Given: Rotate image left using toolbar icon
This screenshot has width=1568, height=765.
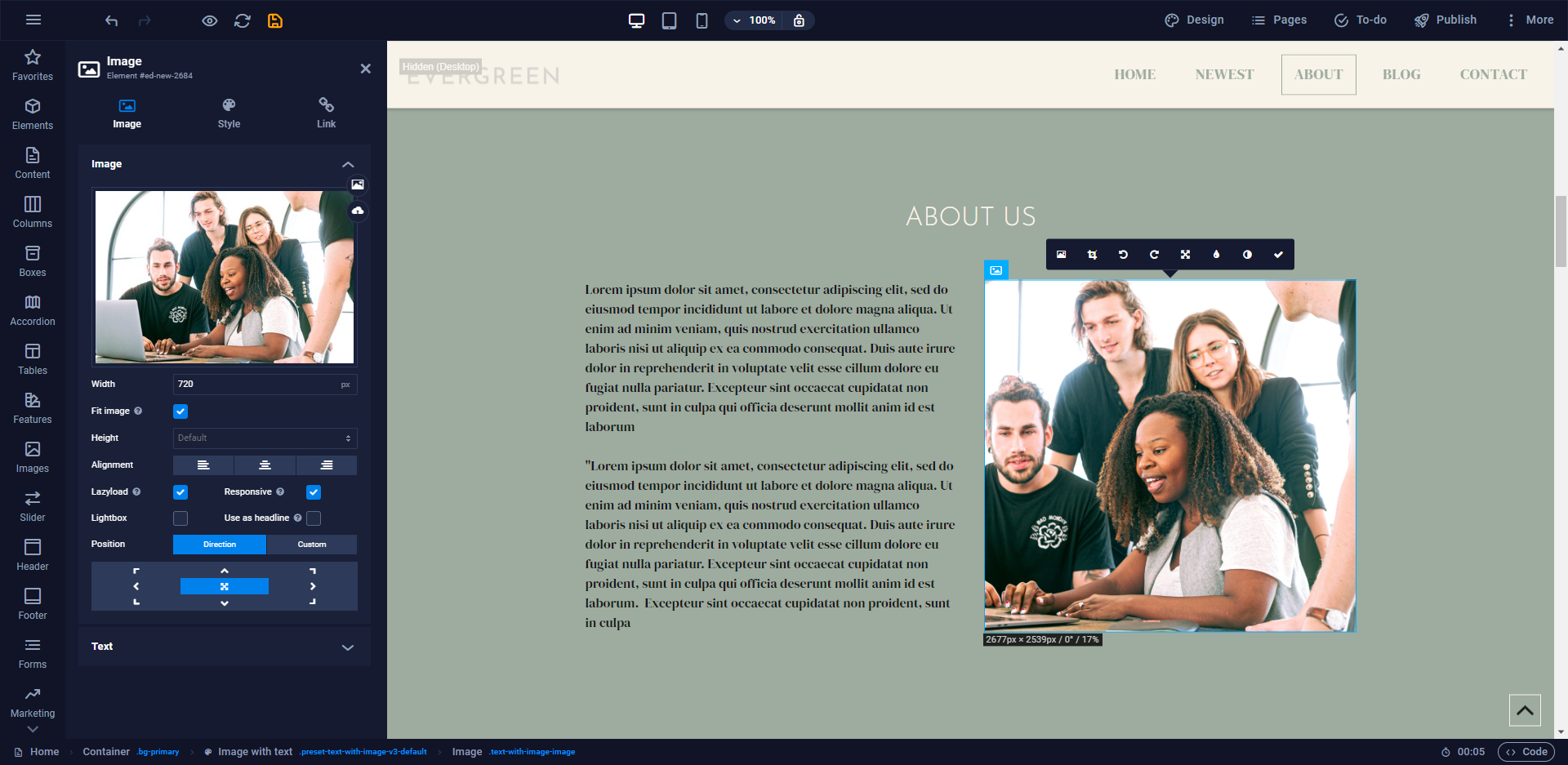Looking at the screenshot, I should click(1123, 255).
